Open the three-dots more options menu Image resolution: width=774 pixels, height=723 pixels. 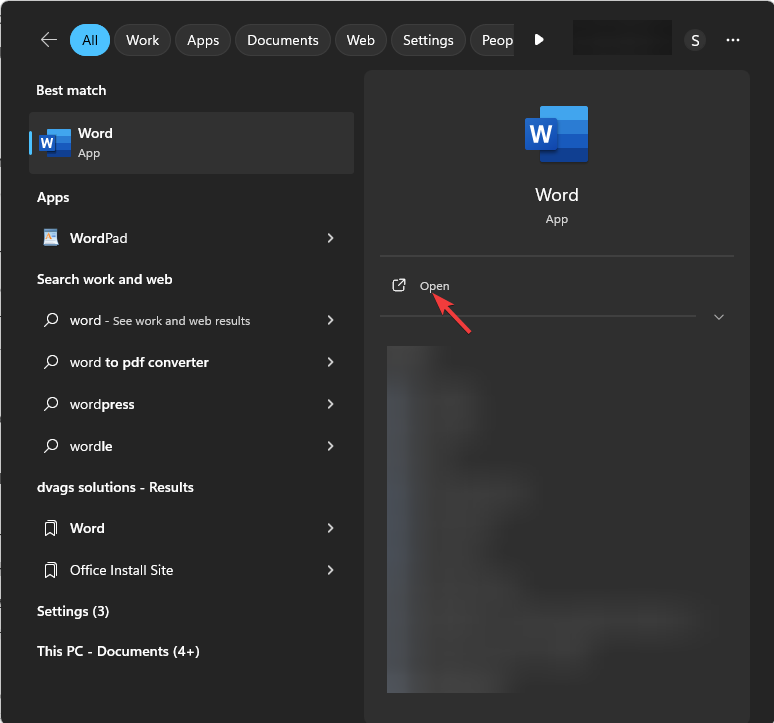click(733, 40)
